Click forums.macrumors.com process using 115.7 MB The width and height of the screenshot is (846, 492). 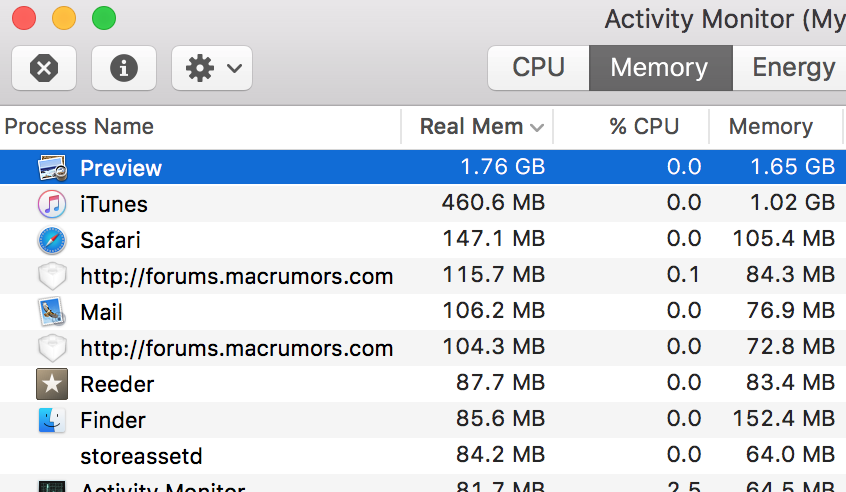(236, 276)
